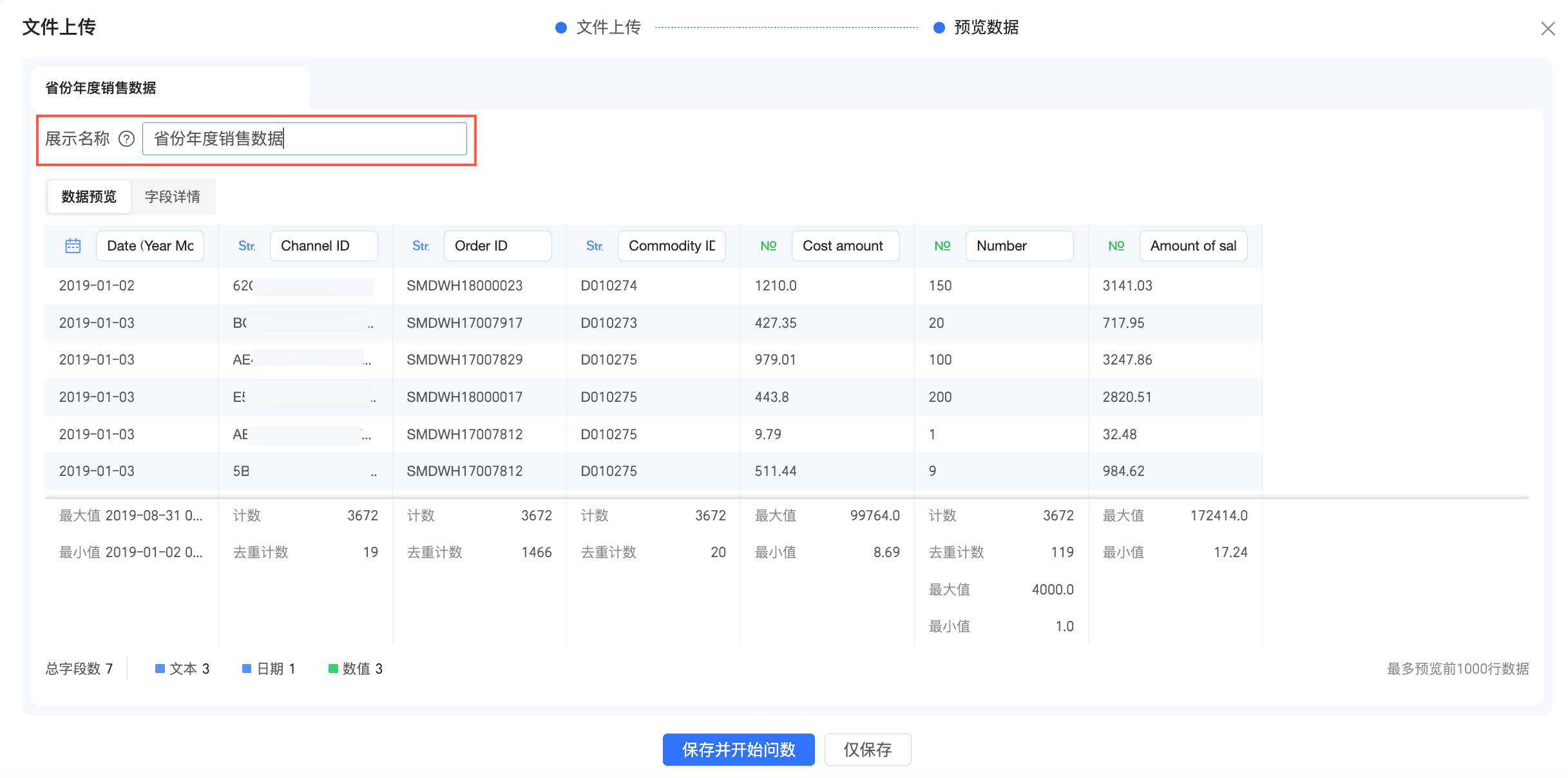This screenshot has height=778, width=1568.
Task: Click the Number cell with value 150
Action: coord(940,286)
